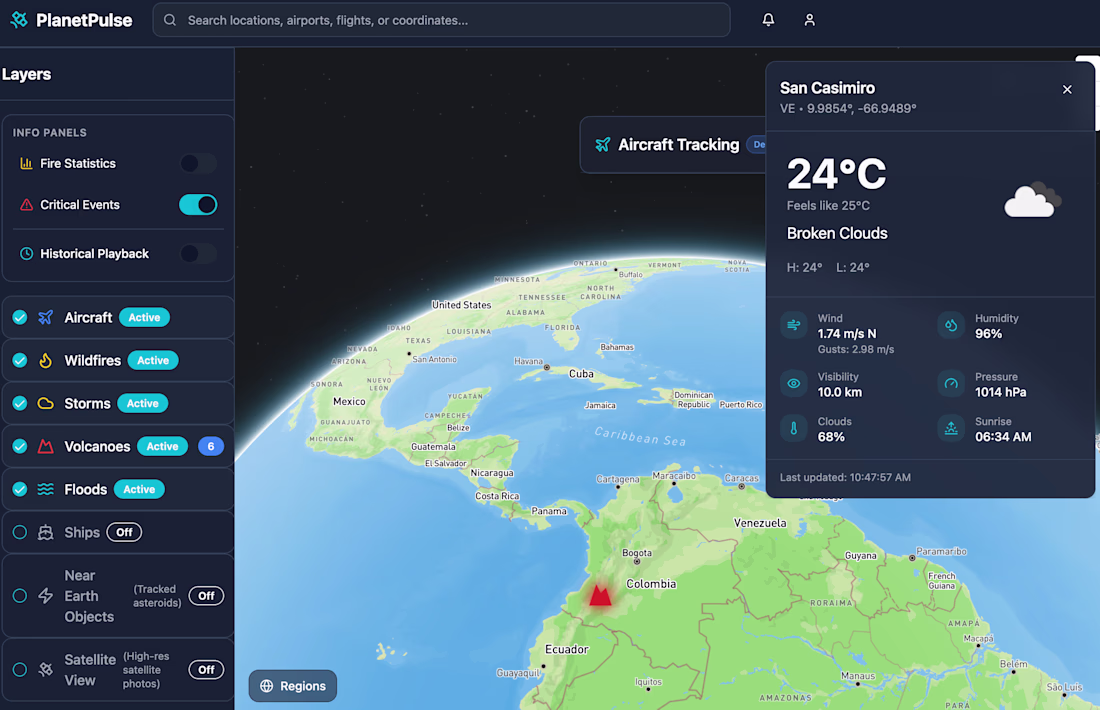Enable the Near Earth Objects circle
1100x710 pixels.
tap(20, 596)
